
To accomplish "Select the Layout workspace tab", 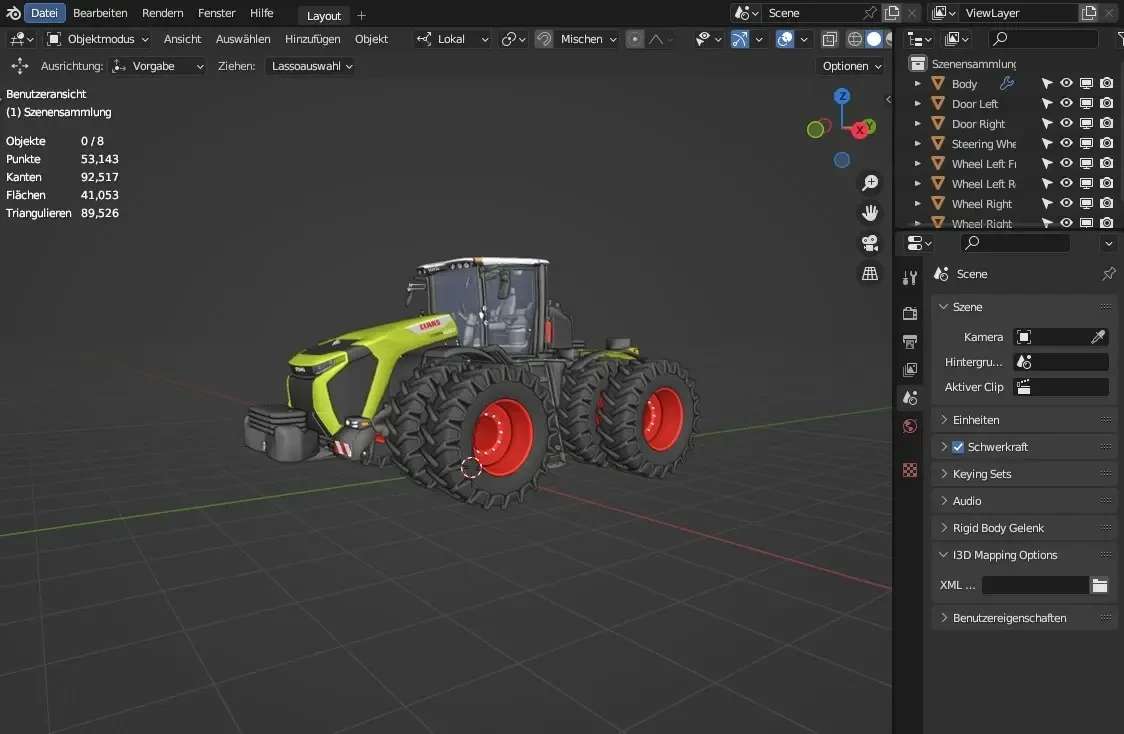I will (x=323, y=16).
